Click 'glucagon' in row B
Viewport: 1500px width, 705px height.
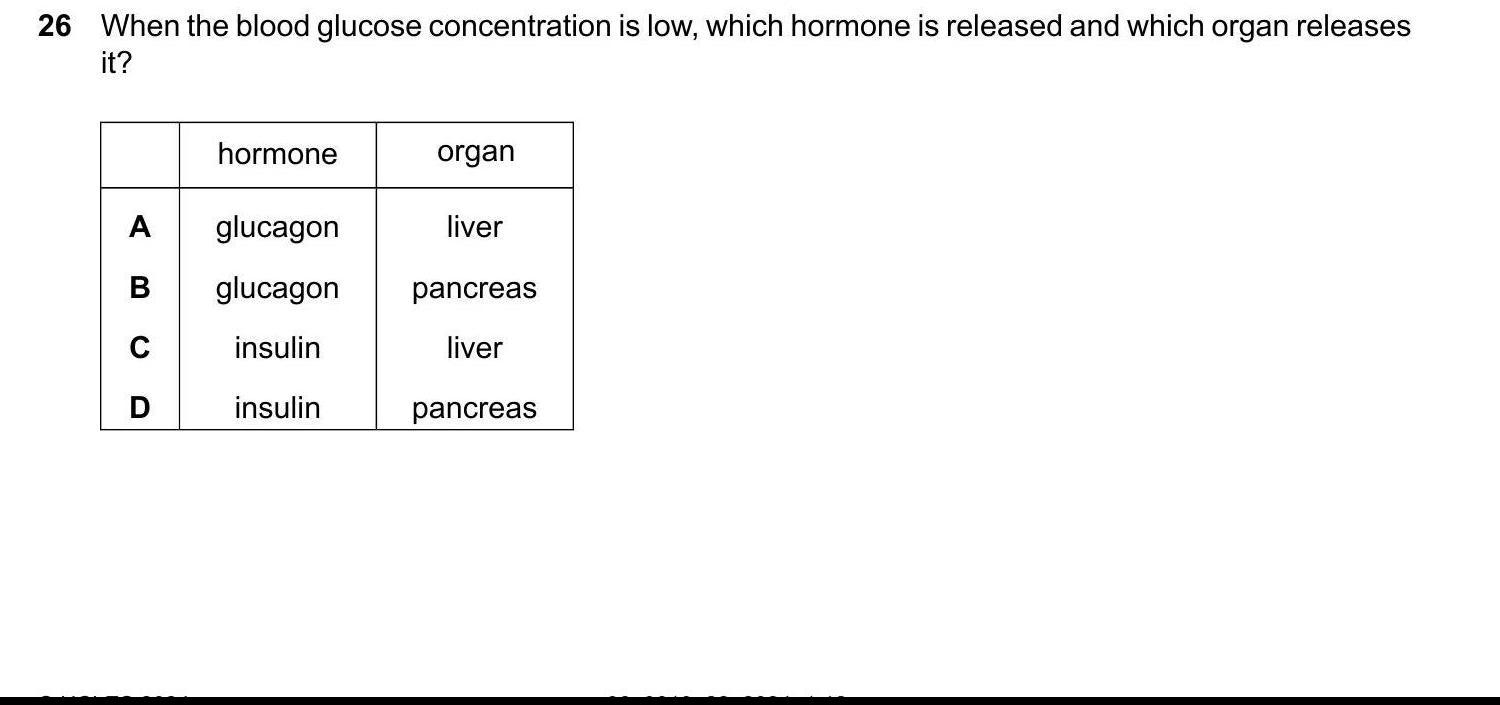277,289
